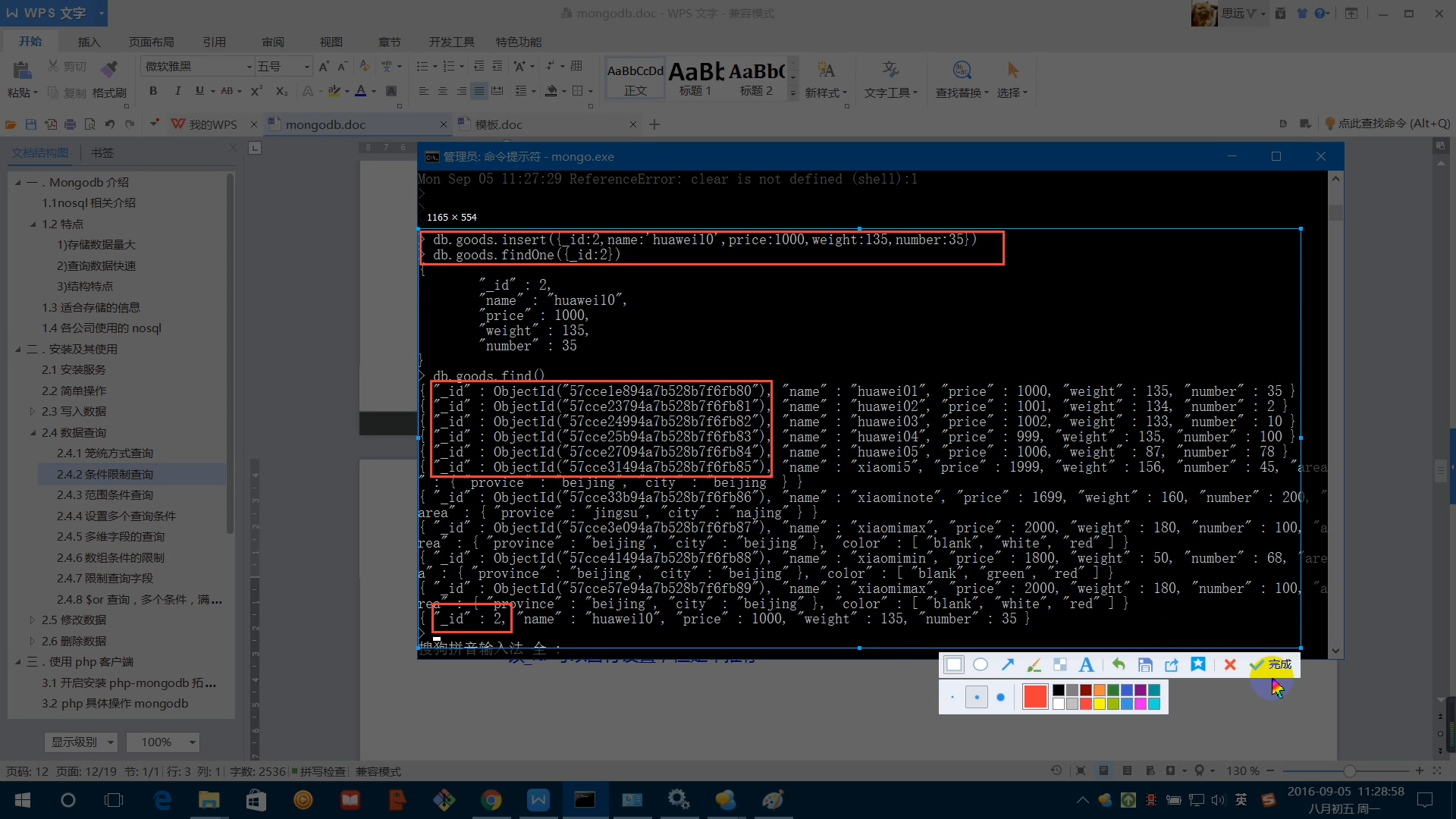Collapse the 2.4 数据查询 tree node

pos(33,433)
